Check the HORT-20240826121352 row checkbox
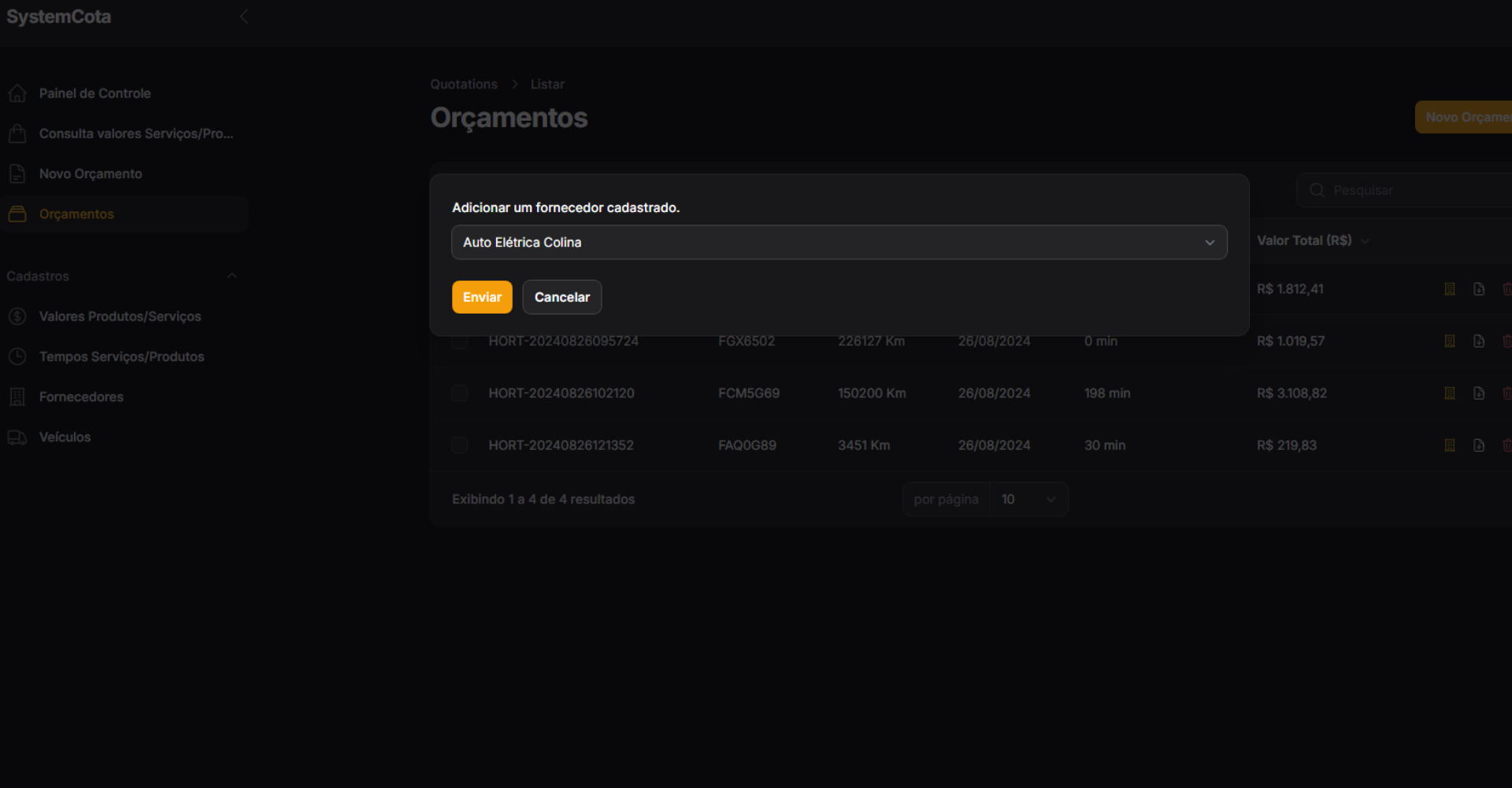 460,445
